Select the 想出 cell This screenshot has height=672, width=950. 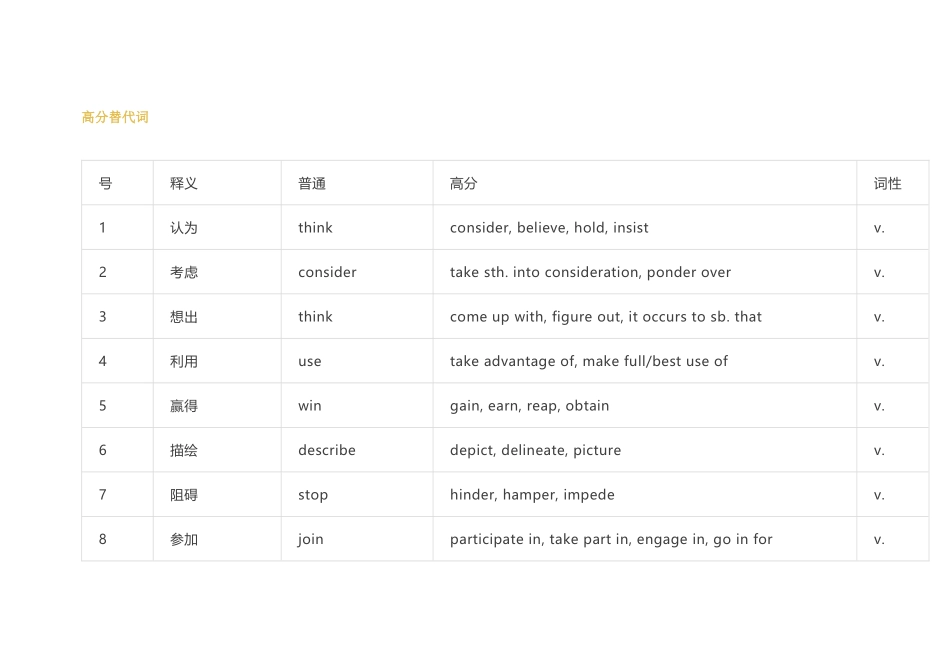(x=184, y=317)
